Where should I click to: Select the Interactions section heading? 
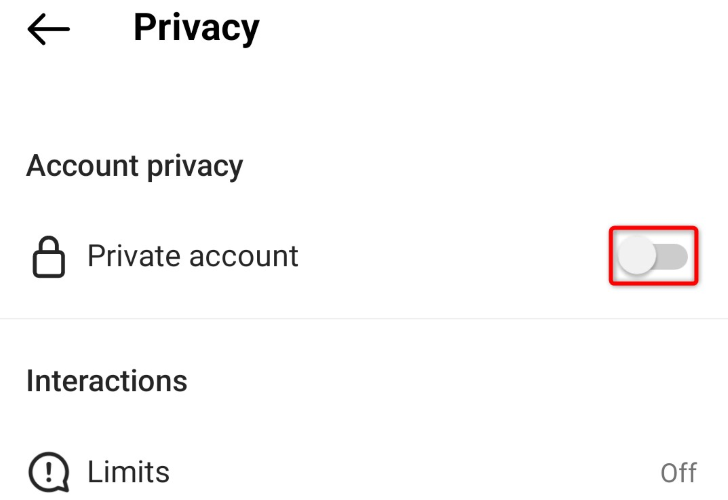click(x=106, y=381)
